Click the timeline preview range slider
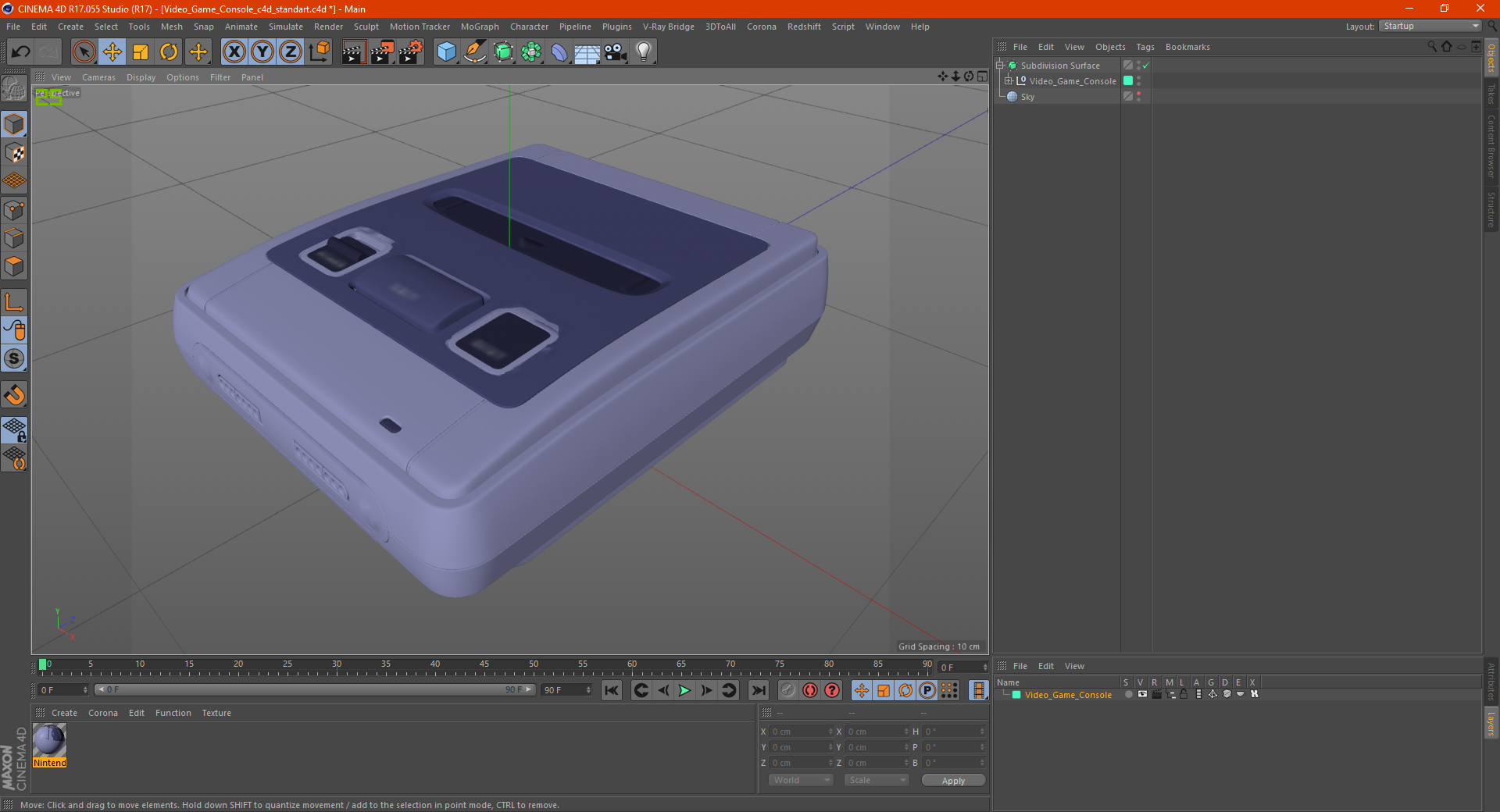The width and height of the screenshot is (1500, 812). click(x=314, y=689)
